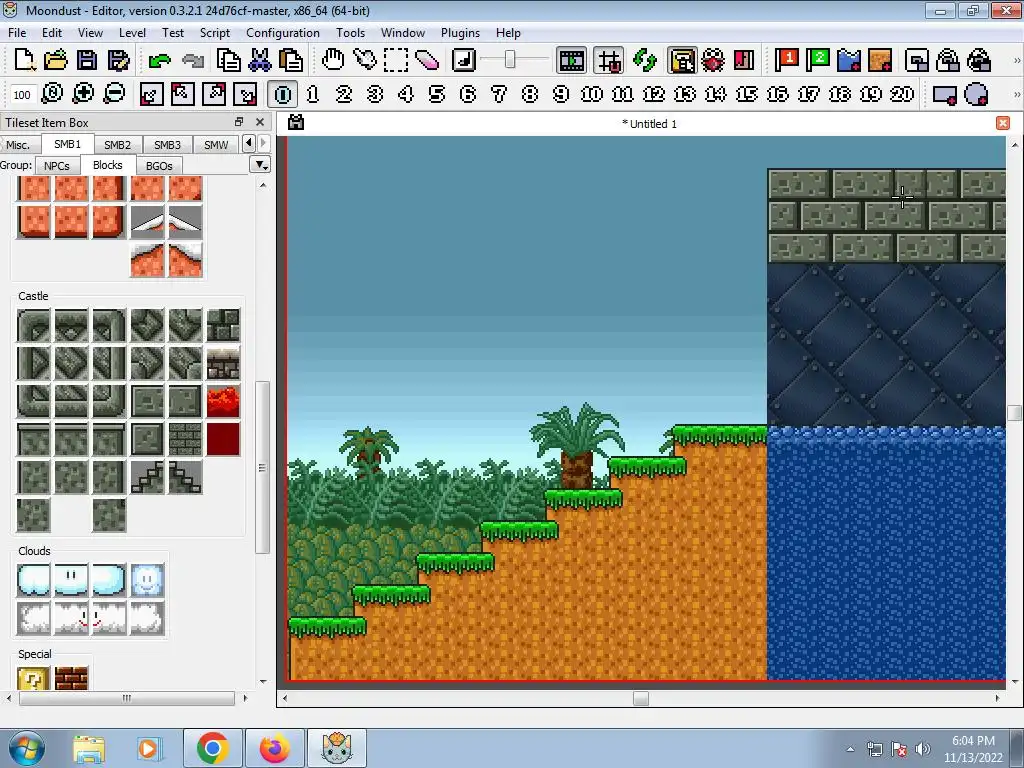The width and height of the screenshot is (1024, 768).
Task: Open the tileset group dropdown arrow
Action: [261, 165]
